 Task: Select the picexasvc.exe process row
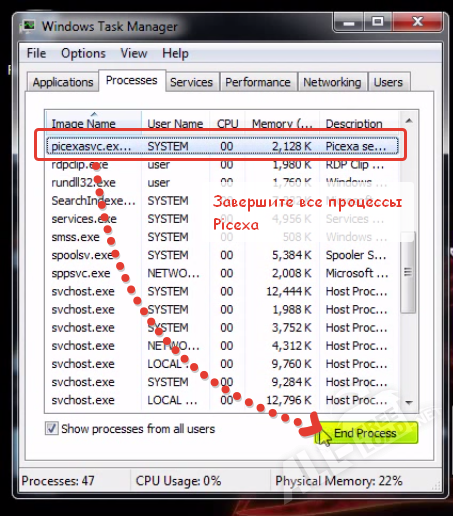tap(222, 146)
